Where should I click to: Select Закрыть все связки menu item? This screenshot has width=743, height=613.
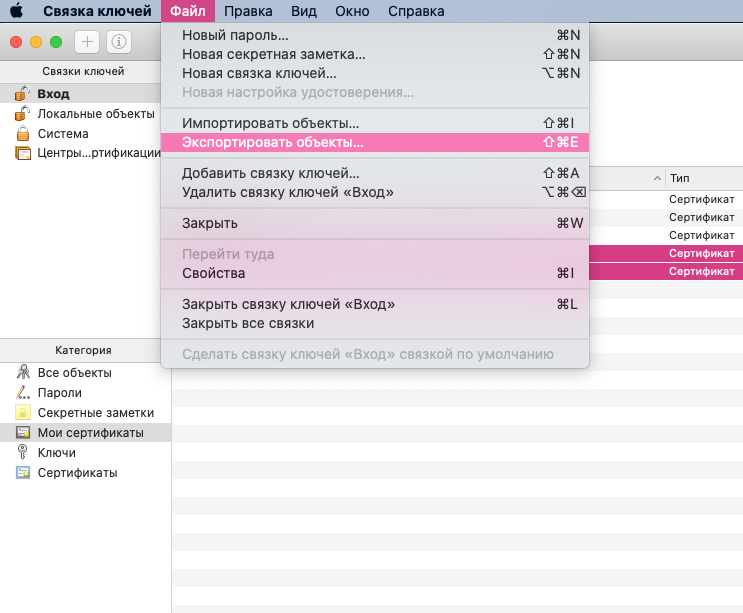click(375, 323)
